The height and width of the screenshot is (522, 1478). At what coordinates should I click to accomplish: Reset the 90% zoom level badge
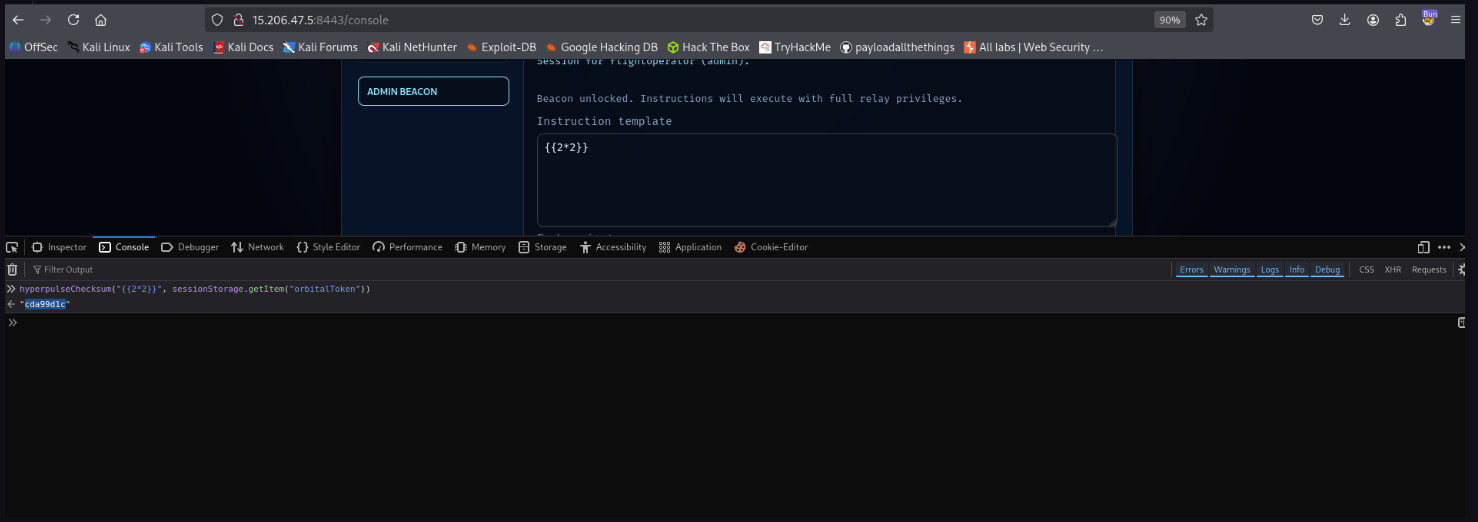1168,20
